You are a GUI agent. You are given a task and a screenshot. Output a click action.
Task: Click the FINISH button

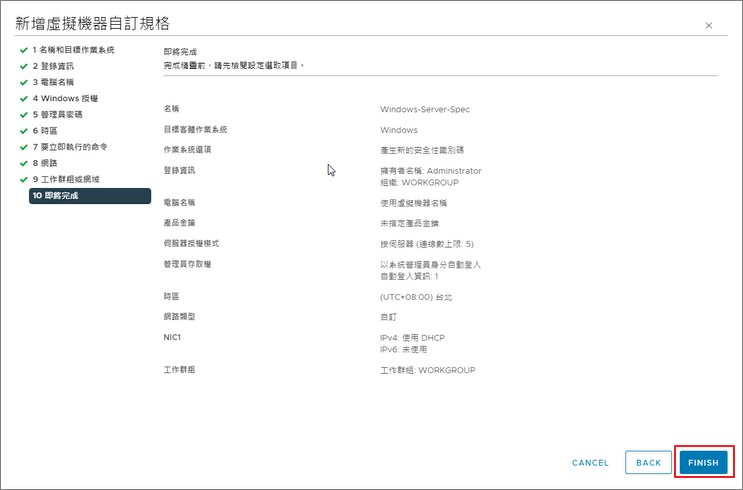click(703, 463)
